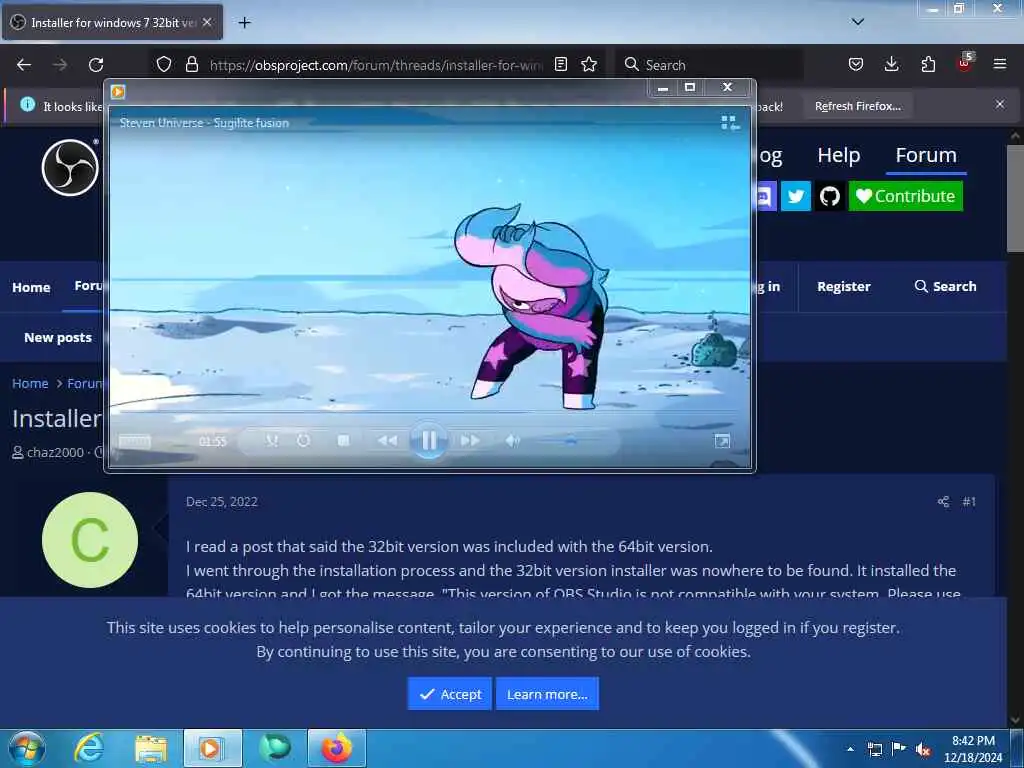Click the media player seek bar

(x=428, y=413)
